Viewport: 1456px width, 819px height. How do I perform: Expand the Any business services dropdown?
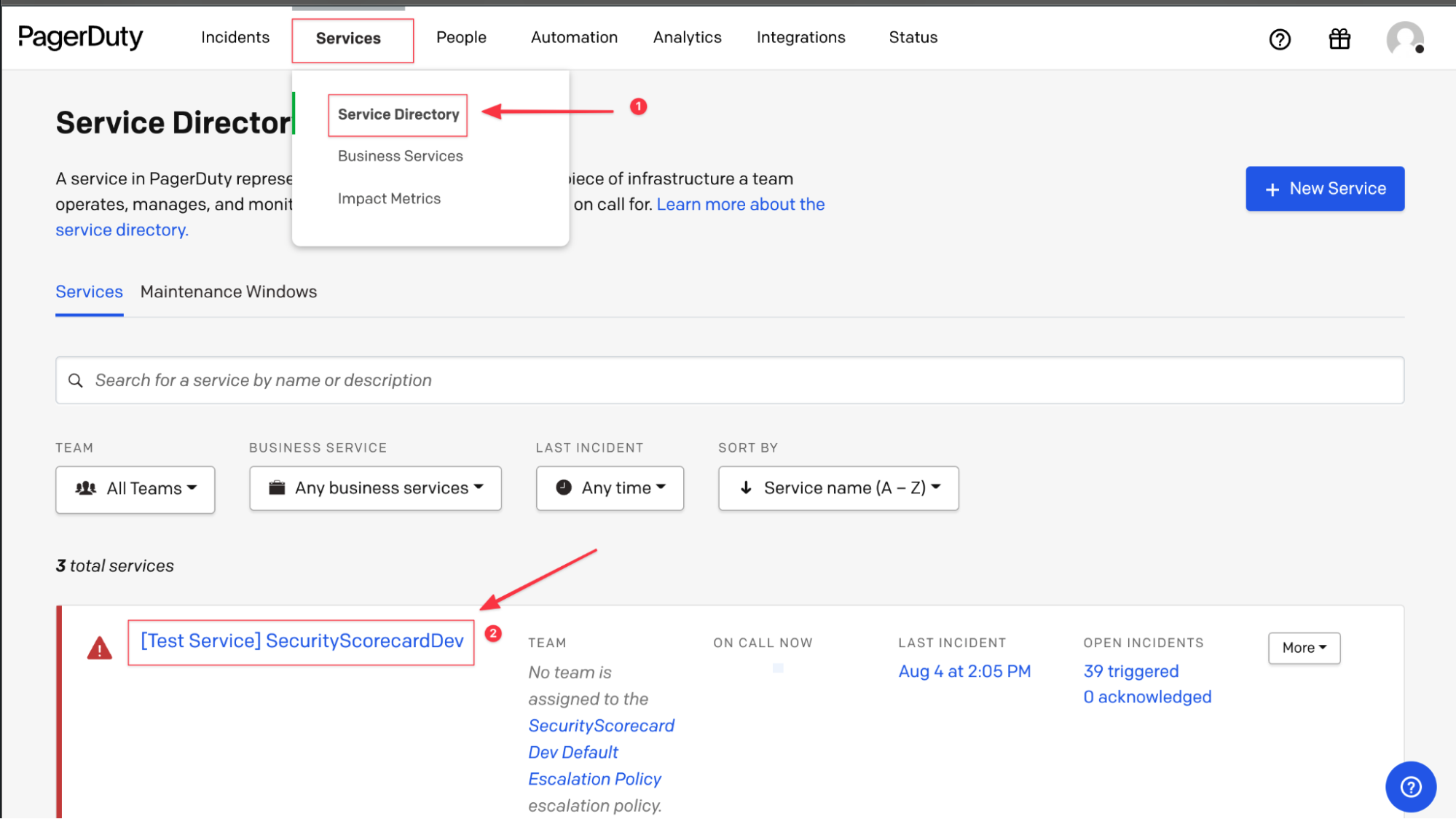[375, 488]
